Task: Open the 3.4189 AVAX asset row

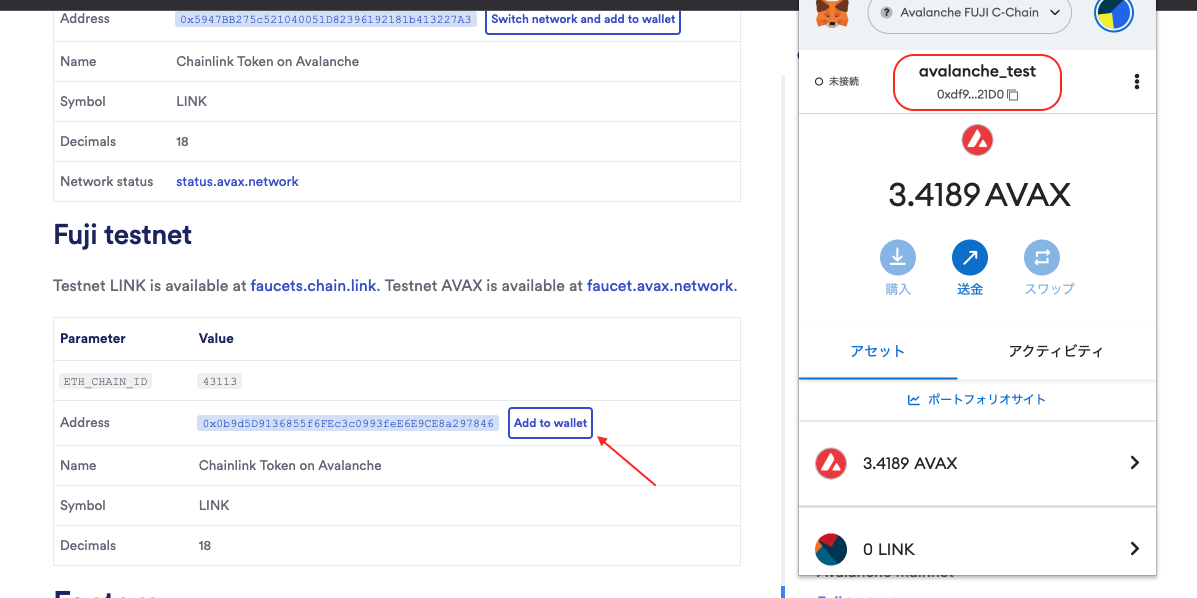Action: [977, 463]
